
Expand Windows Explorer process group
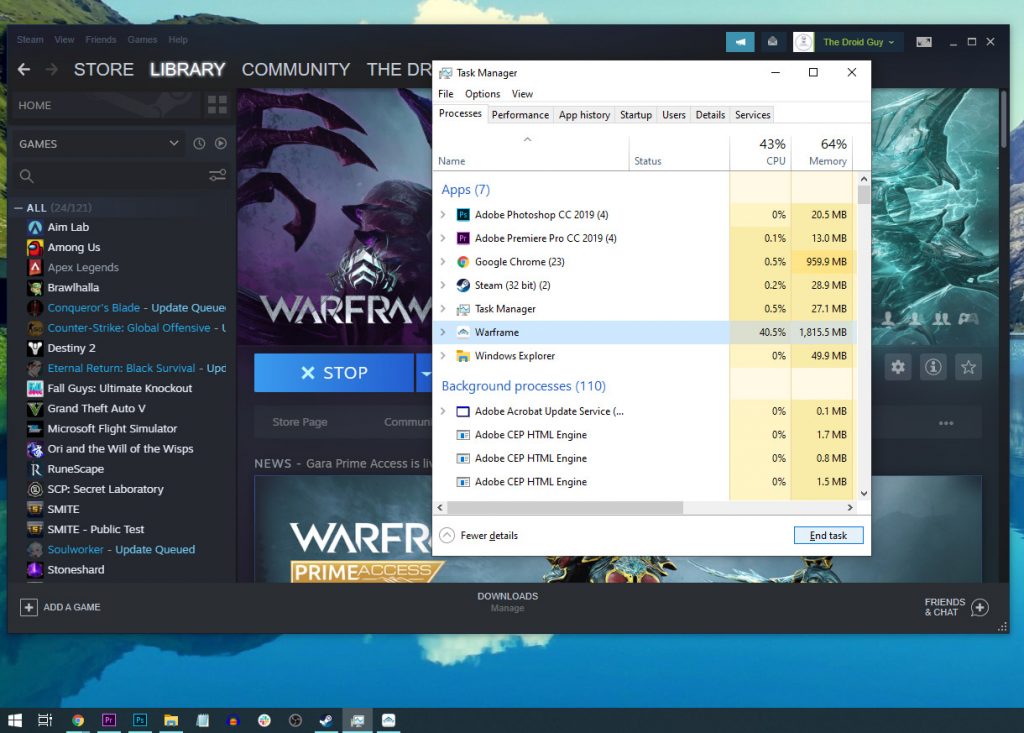point(443,355)
